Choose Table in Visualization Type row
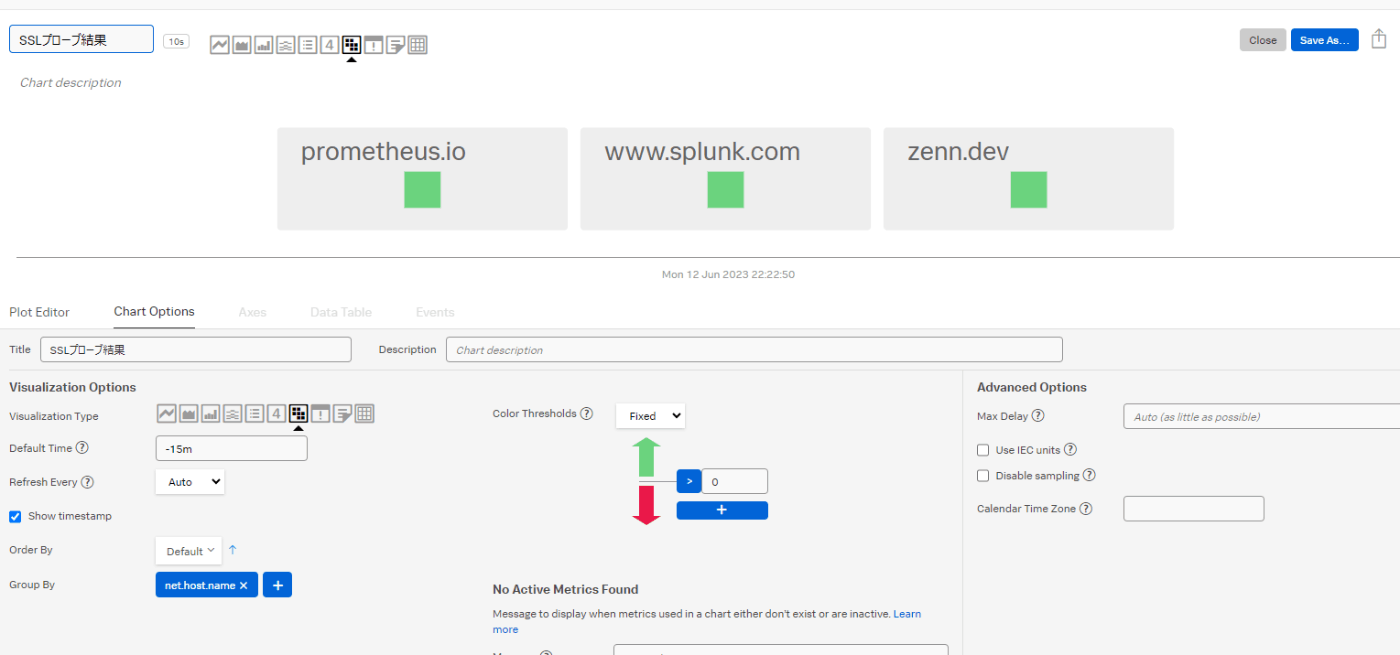Image resolution: width=1400 pixels, height=655 pixels. coord(365,414)
